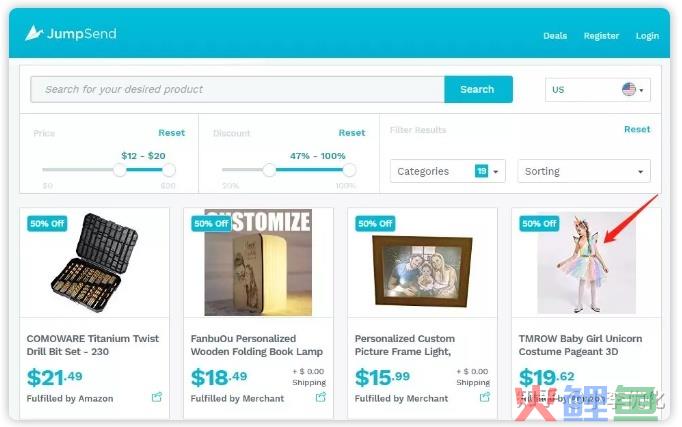
Task: Open the TMROW unicorn costume image
Action: point(586,263)
